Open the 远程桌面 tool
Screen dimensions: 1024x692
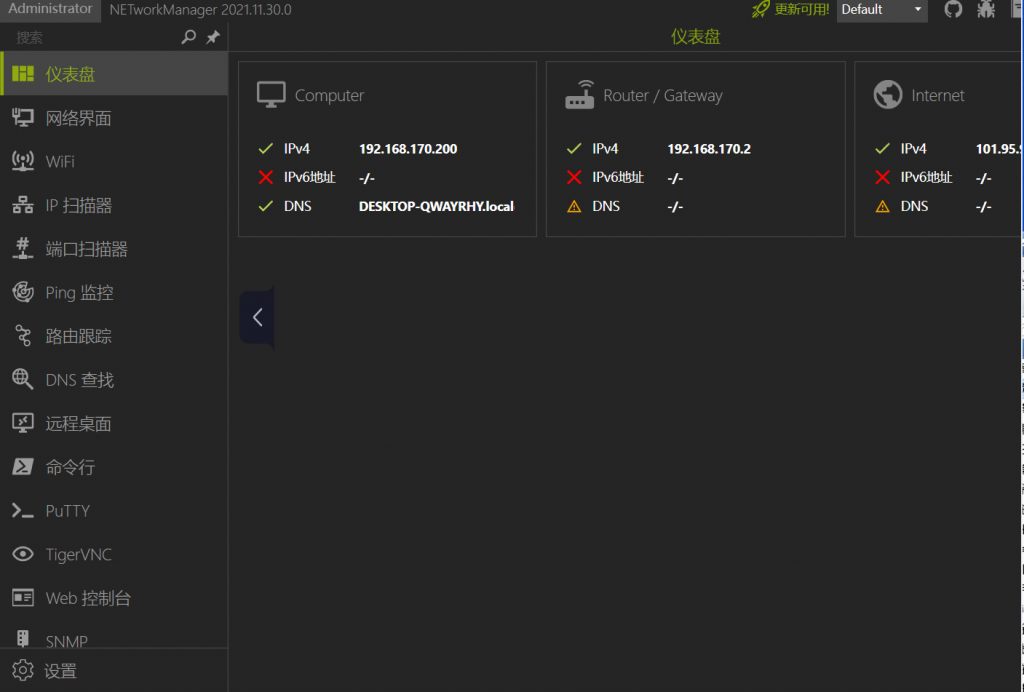coord(80,423)
